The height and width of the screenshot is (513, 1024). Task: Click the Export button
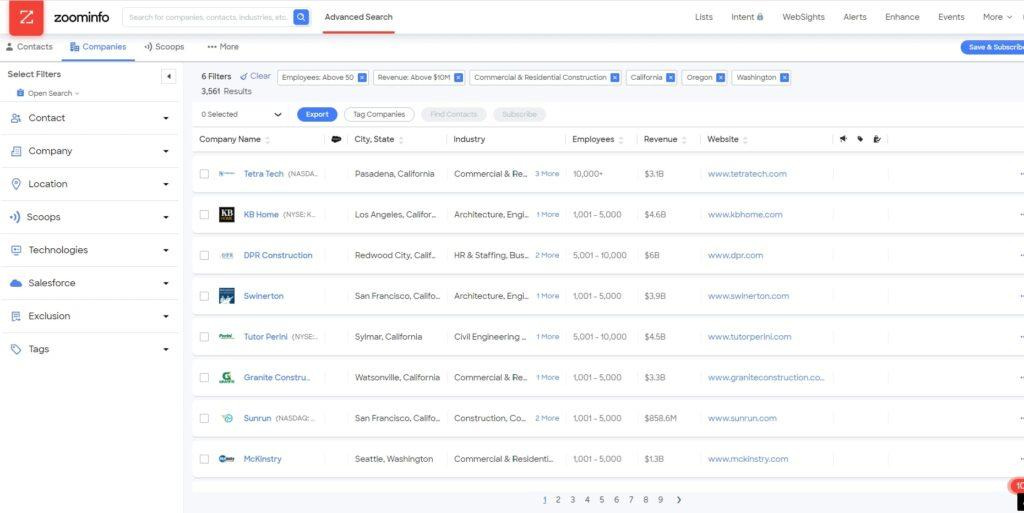[317, 114]
